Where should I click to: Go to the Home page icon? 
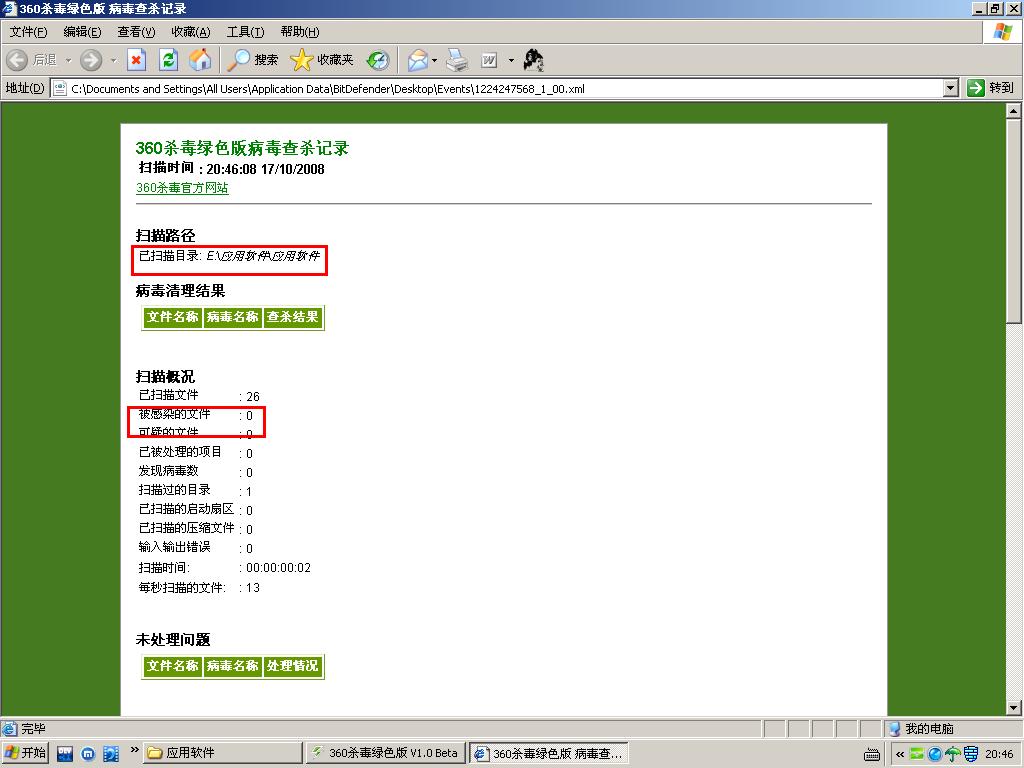pyautogui.click(x=200, y=60)
